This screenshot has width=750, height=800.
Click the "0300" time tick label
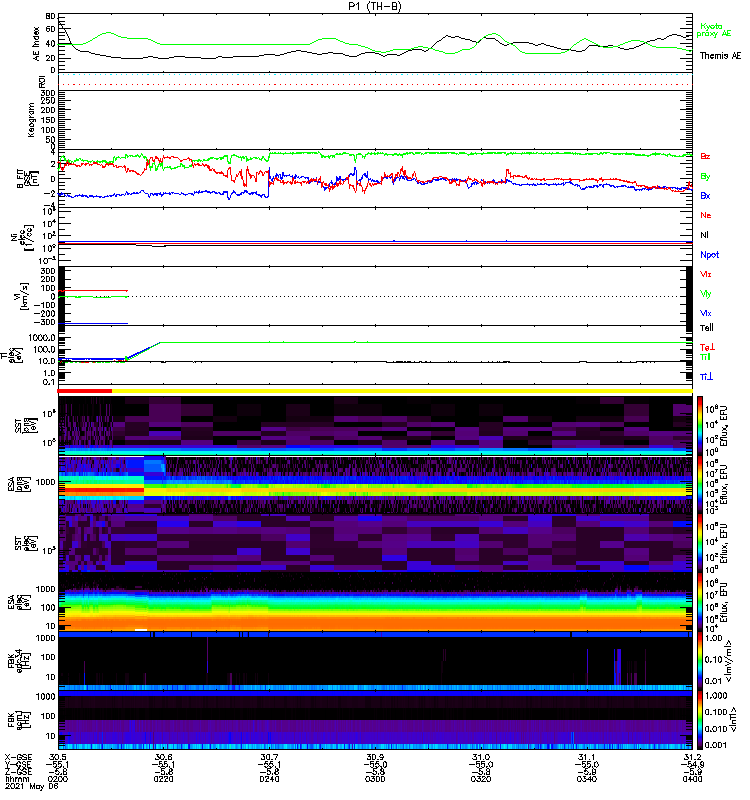(x=375, y=779)
